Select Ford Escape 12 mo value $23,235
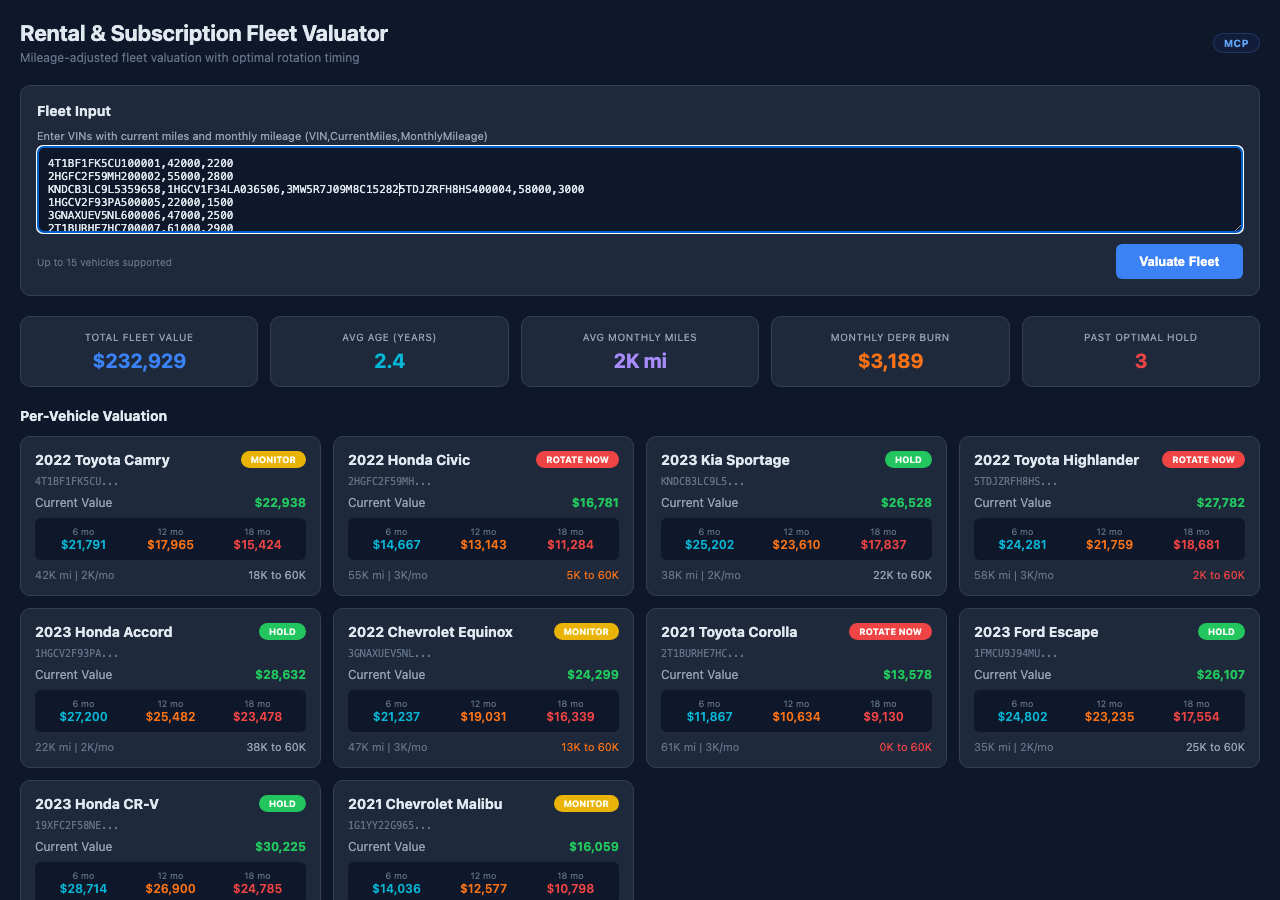The width and height of the screenshot is (1280, 900). (1109, 717)
